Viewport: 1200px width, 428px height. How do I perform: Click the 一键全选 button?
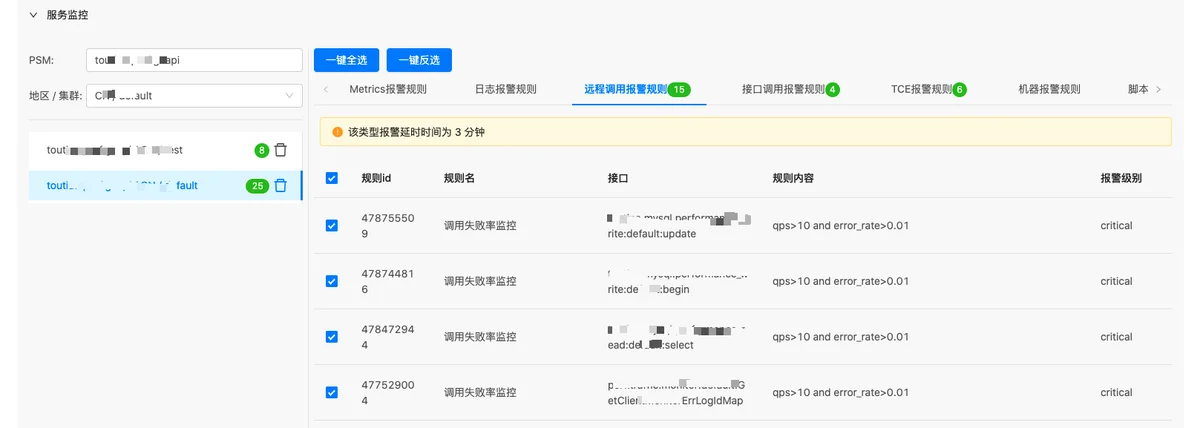346,60
